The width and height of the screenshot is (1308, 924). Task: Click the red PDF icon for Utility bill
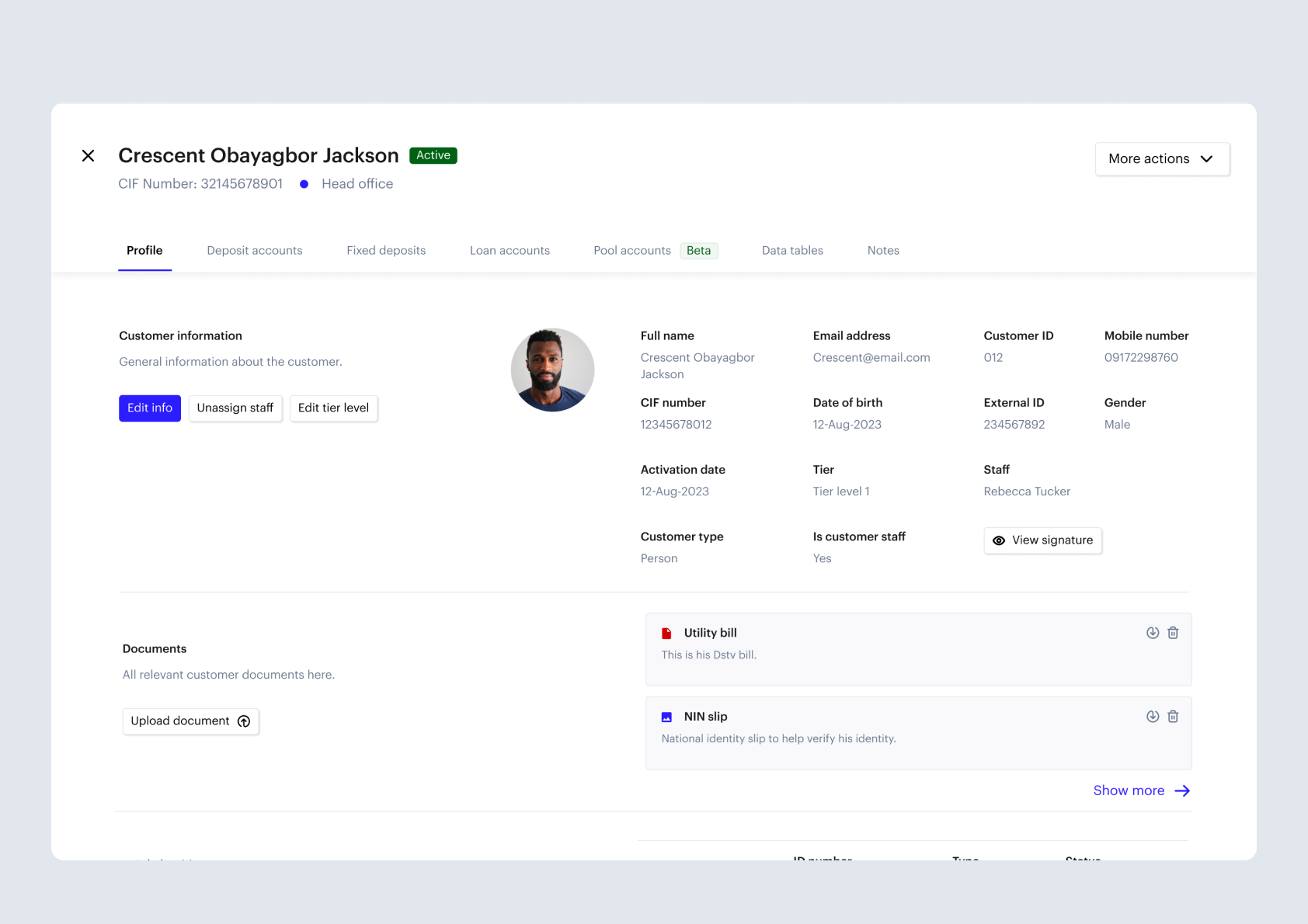(x=666, y=633)
